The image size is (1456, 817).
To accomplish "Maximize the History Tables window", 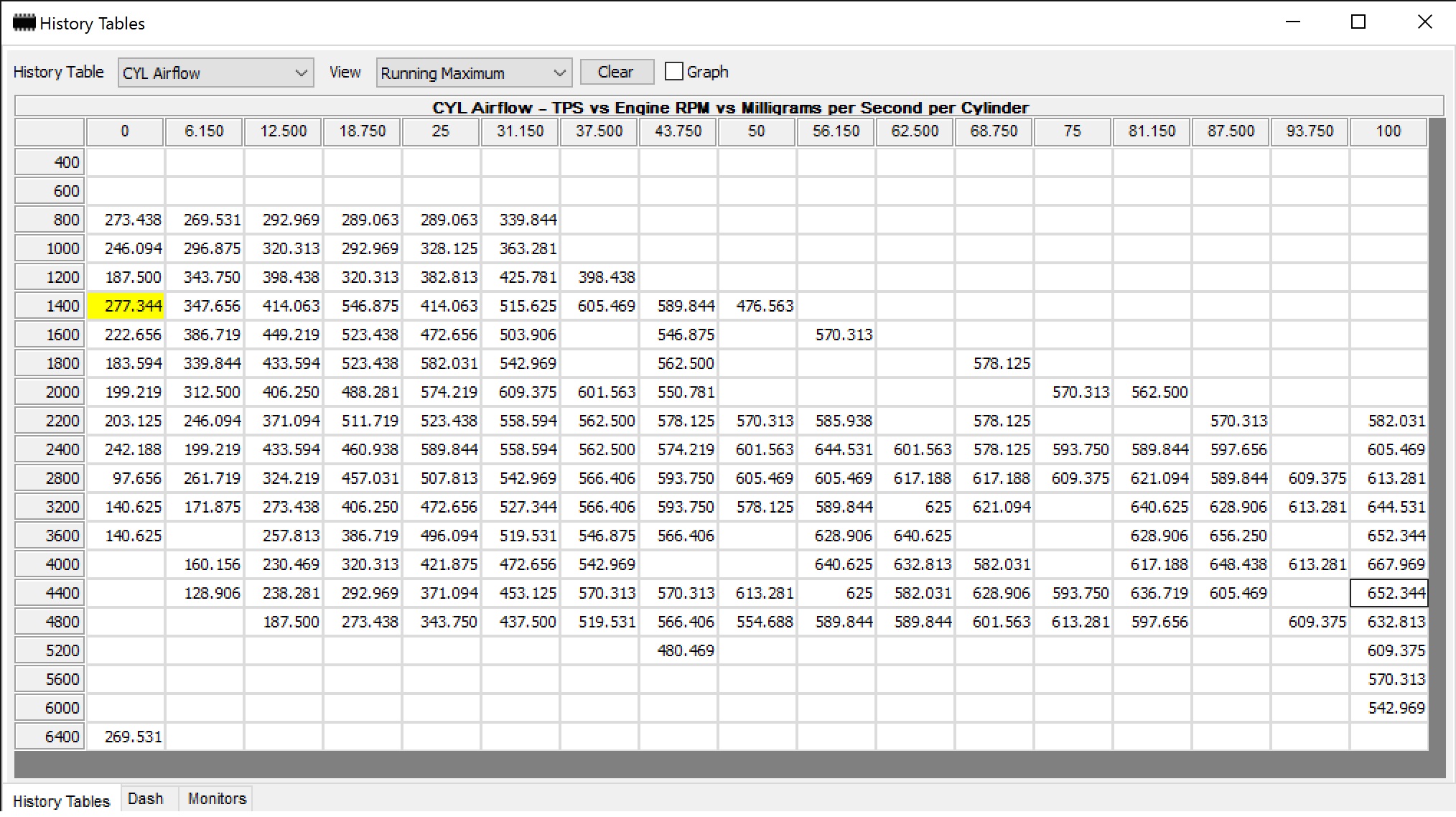I will (x=1358, y=22).
